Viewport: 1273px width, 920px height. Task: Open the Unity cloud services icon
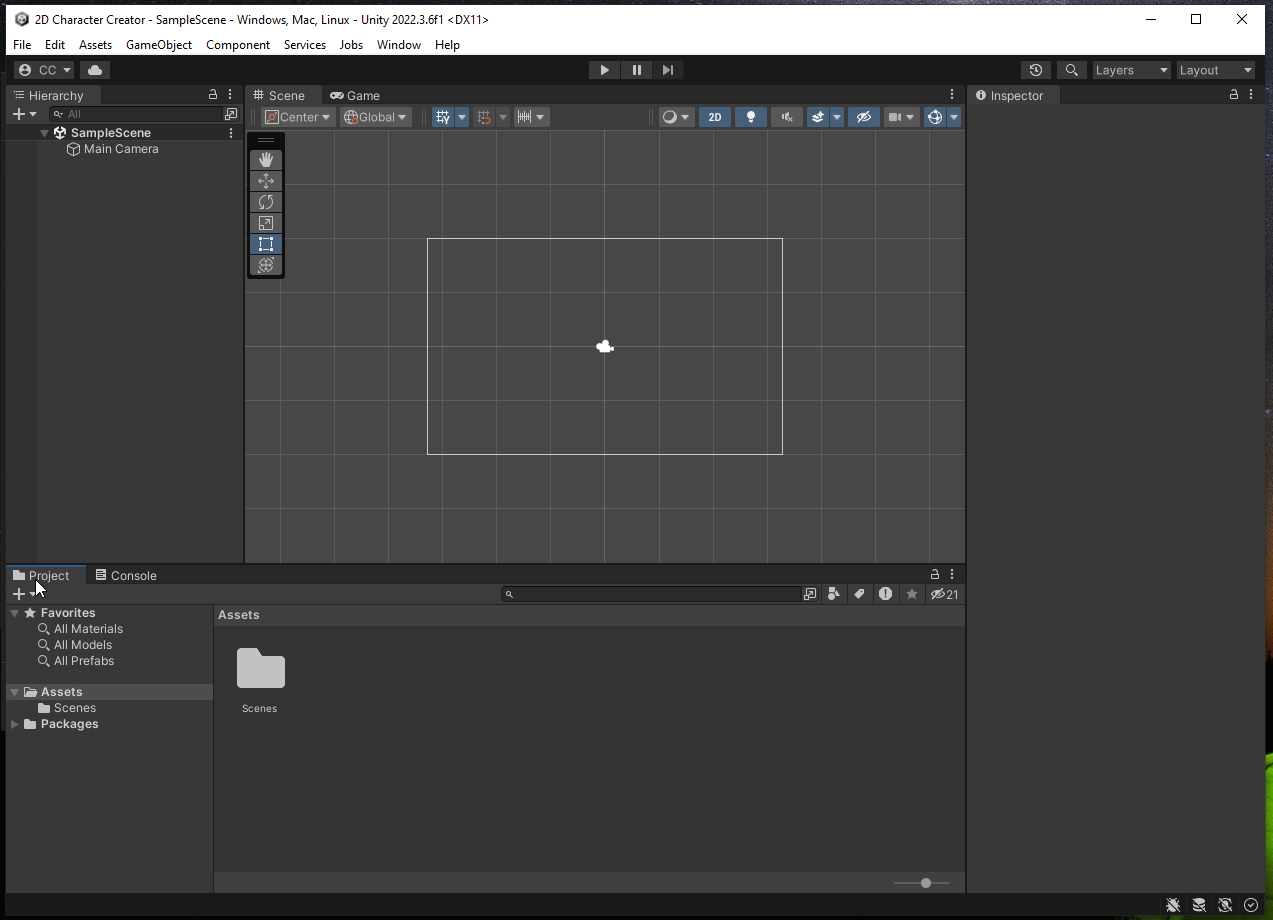[94, 69]
